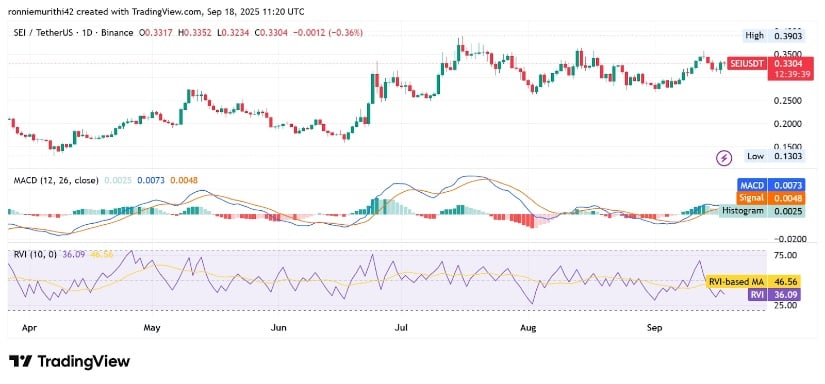Select the MACD (12, 26, close) indicator title
The width and height of the screenshot is (825, 384).
coord(56,180)
